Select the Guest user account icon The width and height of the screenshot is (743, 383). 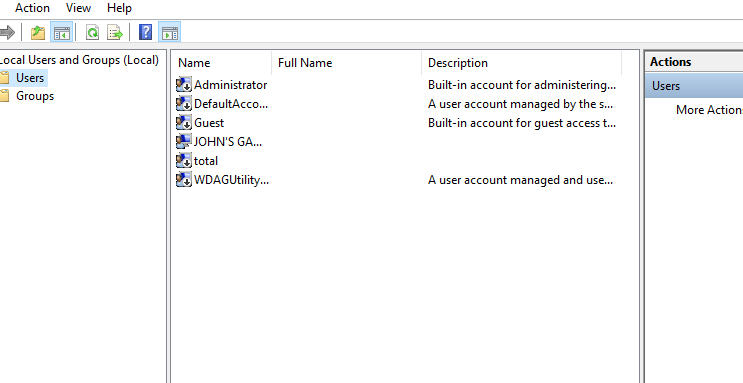click(x=184, y=123)
